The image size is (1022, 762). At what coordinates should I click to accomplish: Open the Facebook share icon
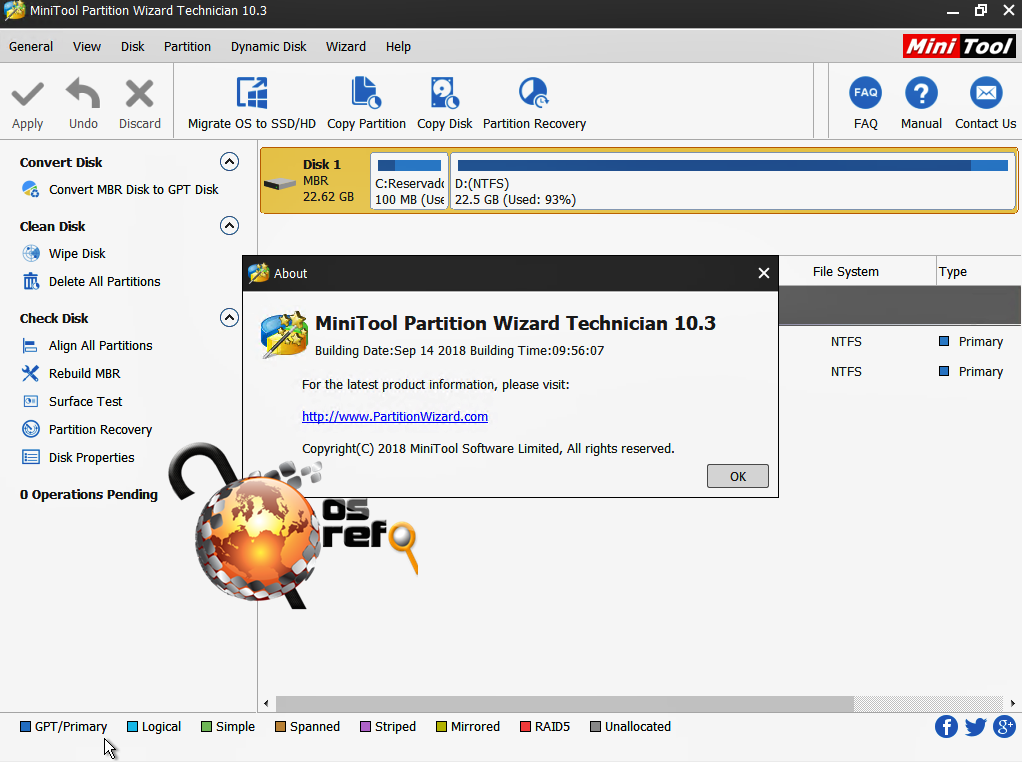coord(946,726)
